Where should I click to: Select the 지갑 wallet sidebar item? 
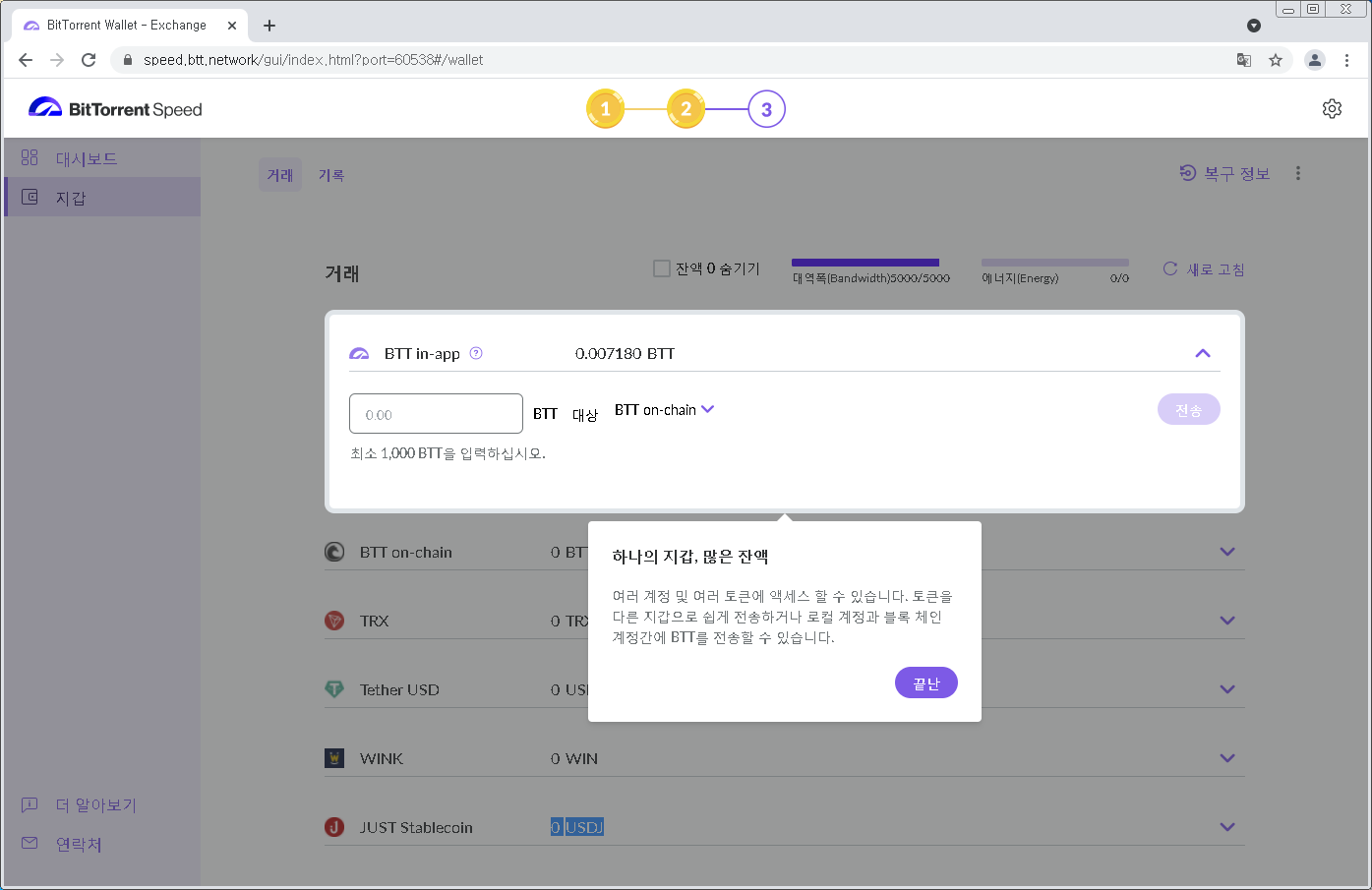click(102, 198)
